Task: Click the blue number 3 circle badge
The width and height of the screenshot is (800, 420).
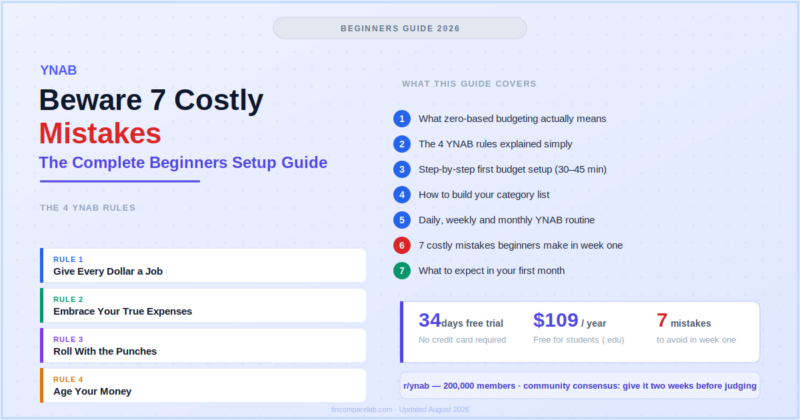Action: click(402, 169)
